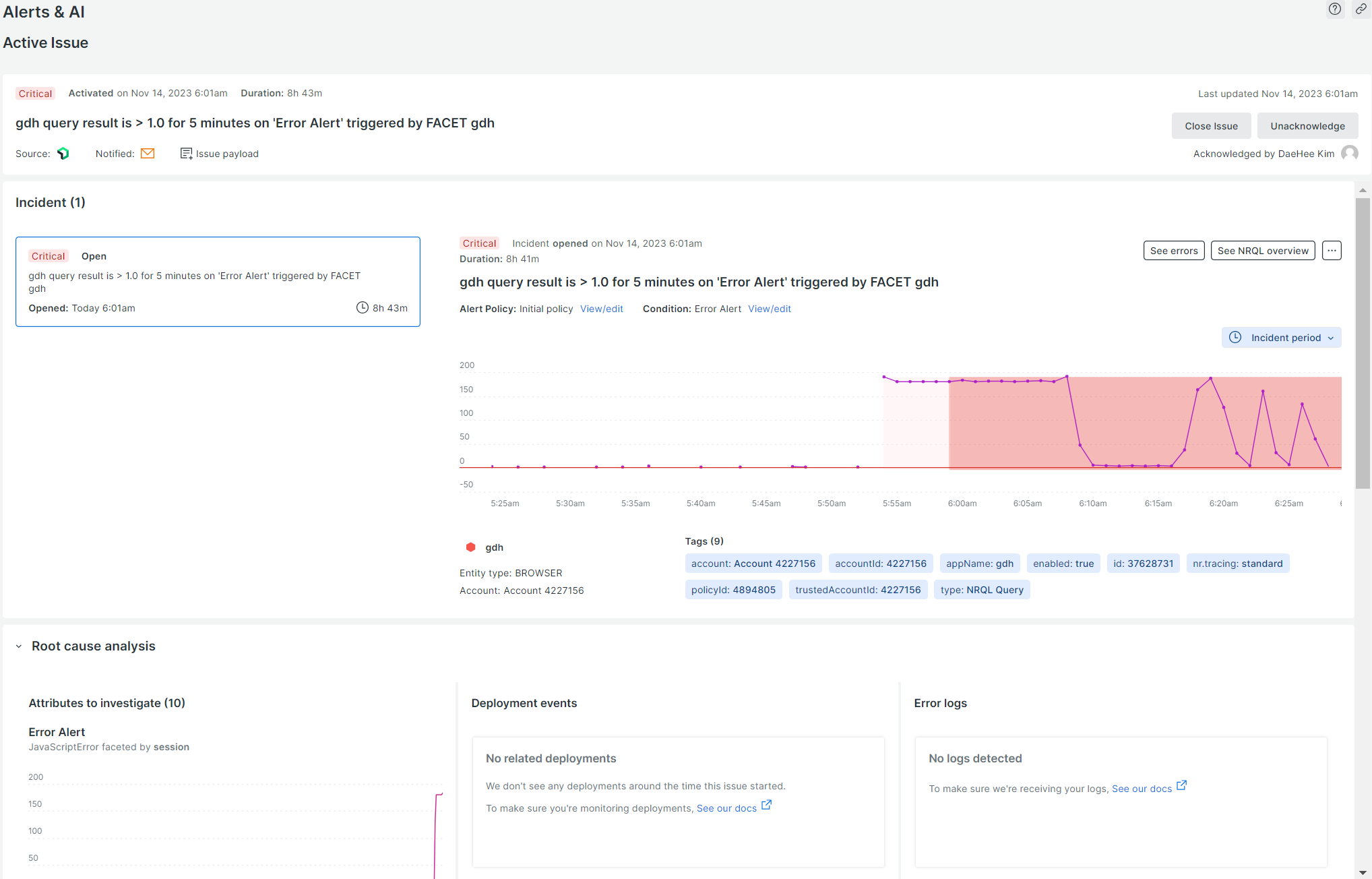Click the orange email notified icon
The image size is (1372, 879).
pos(148,154)
